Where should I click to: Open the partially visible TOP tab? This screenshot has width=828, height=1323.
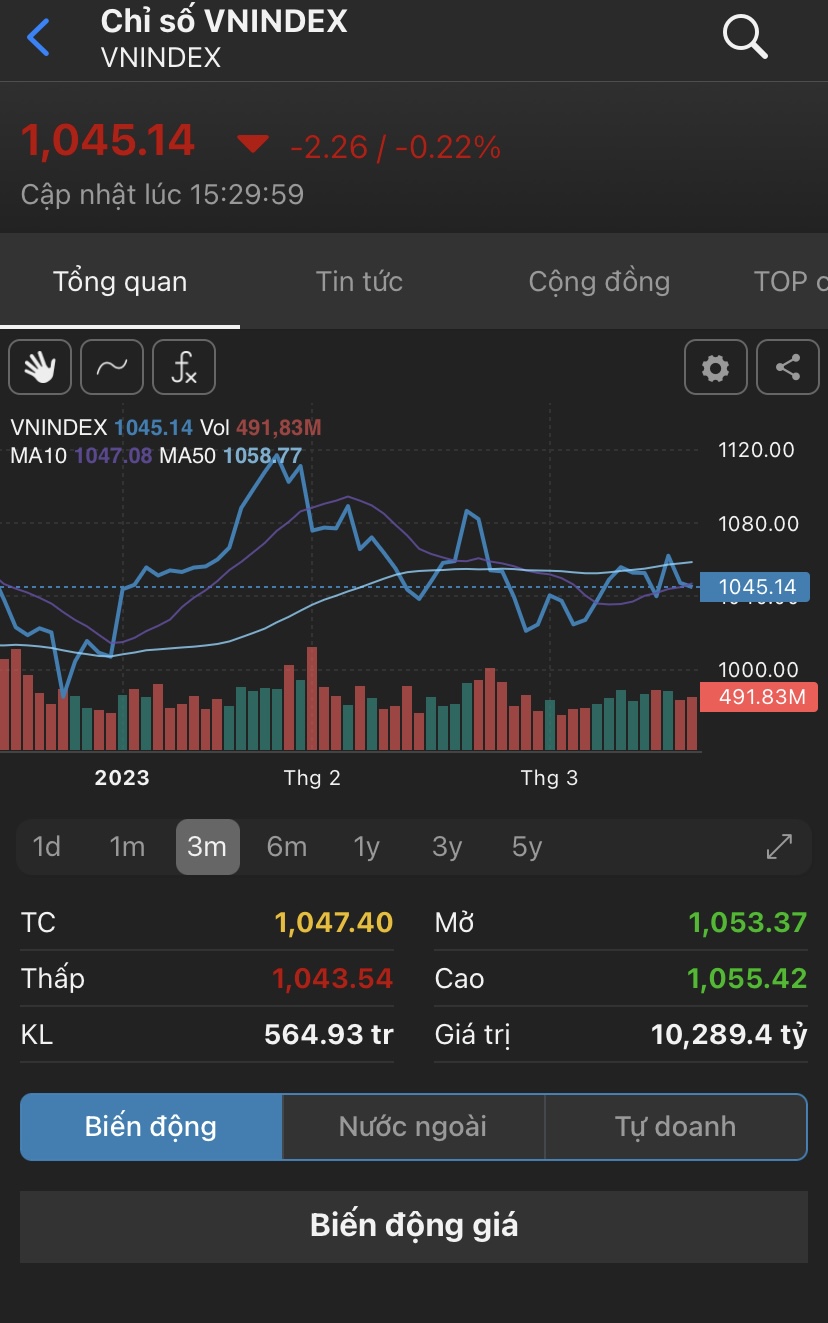tap(790, 282)
